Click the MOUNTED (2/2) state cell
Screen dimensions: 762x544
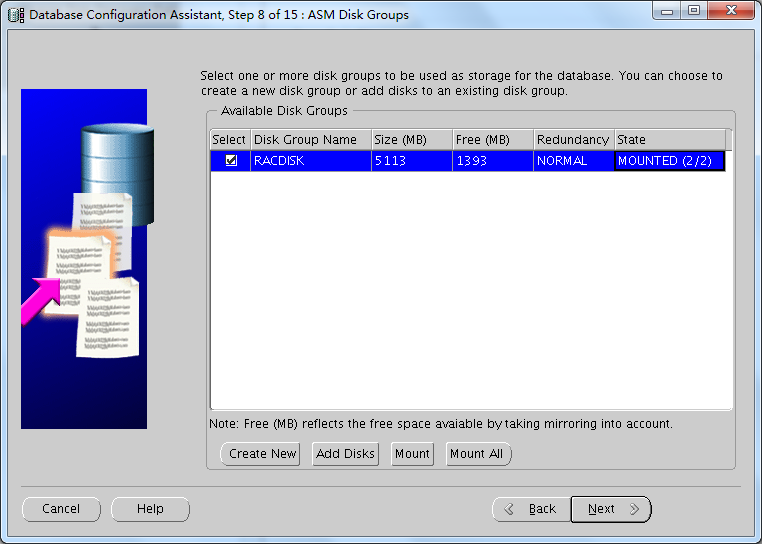670,161
